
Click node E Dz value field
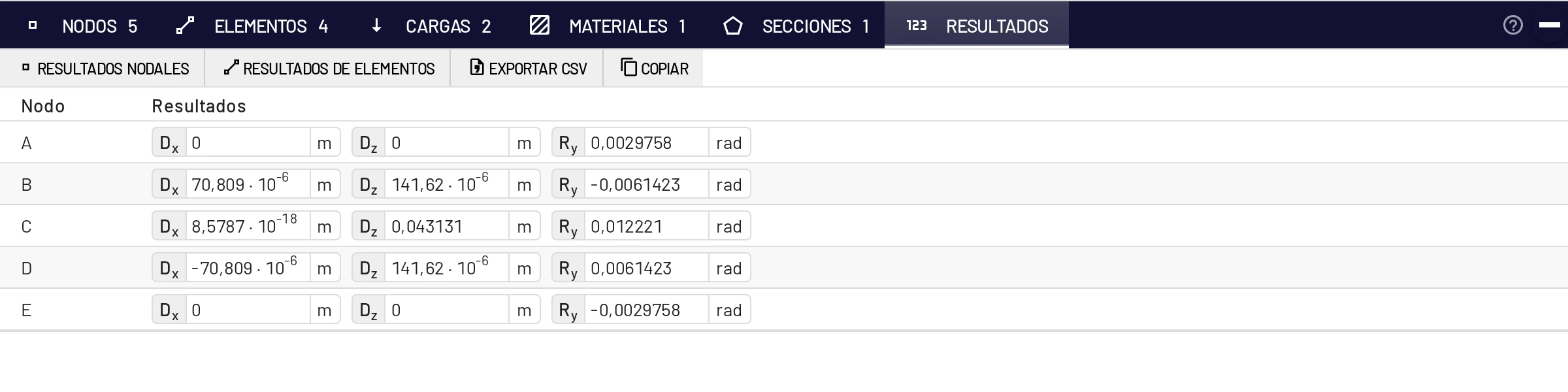click(x=447, y=310)
